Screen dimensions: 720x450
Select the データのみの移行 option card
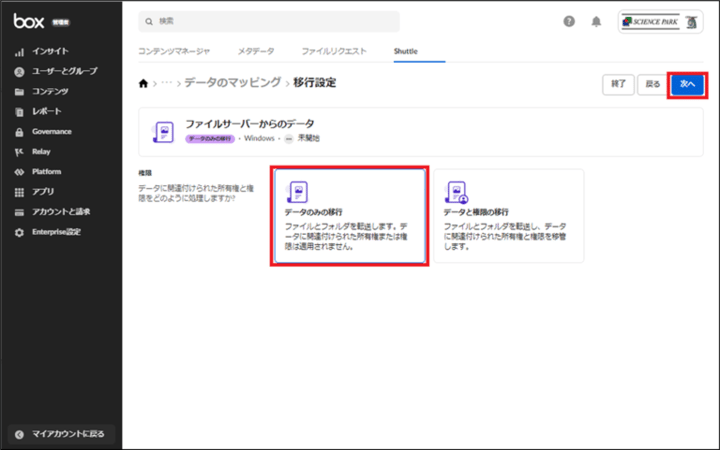[x=349, y=216]
